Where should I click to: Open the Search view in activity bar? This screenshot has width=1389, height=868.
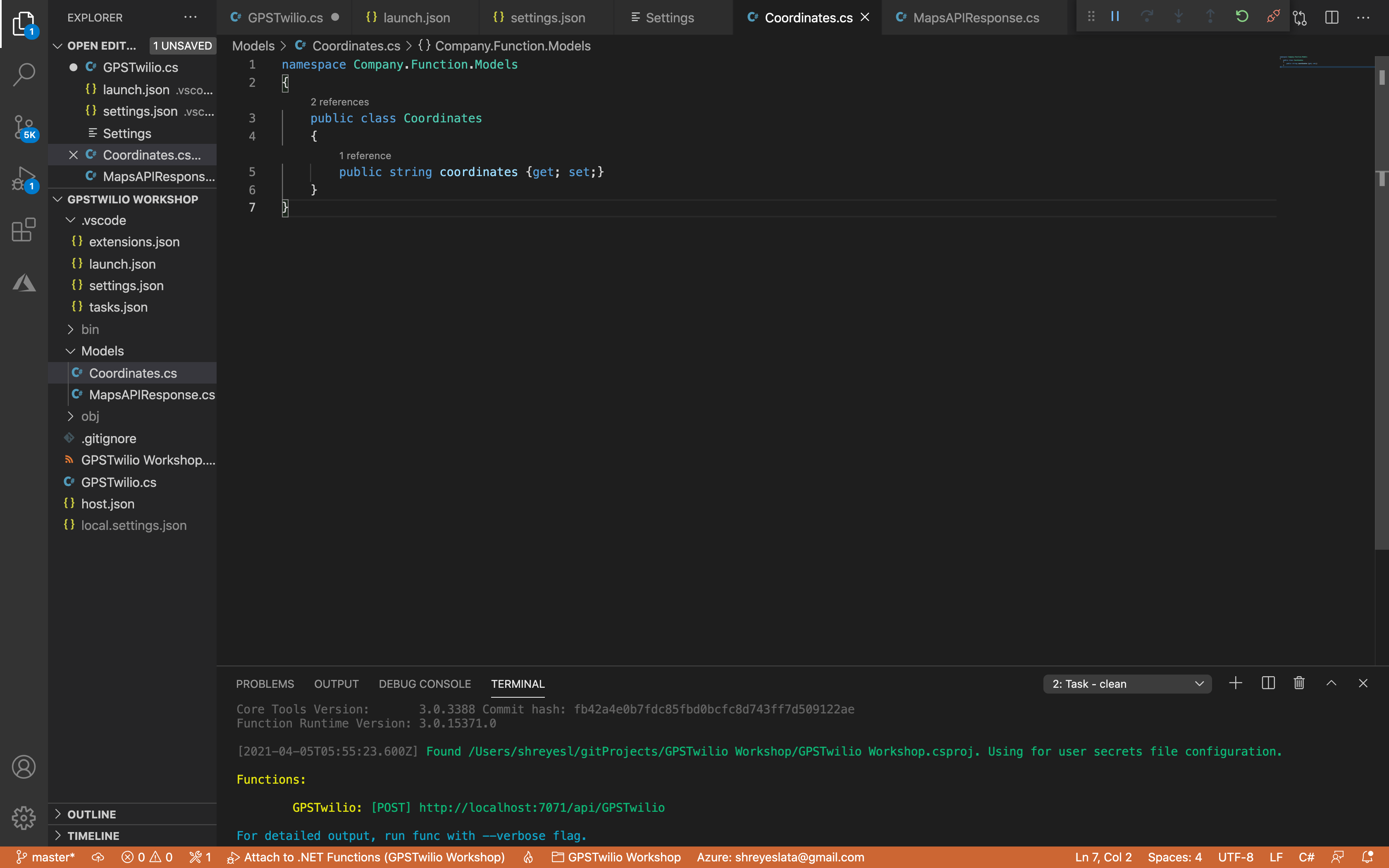[24, 74]
